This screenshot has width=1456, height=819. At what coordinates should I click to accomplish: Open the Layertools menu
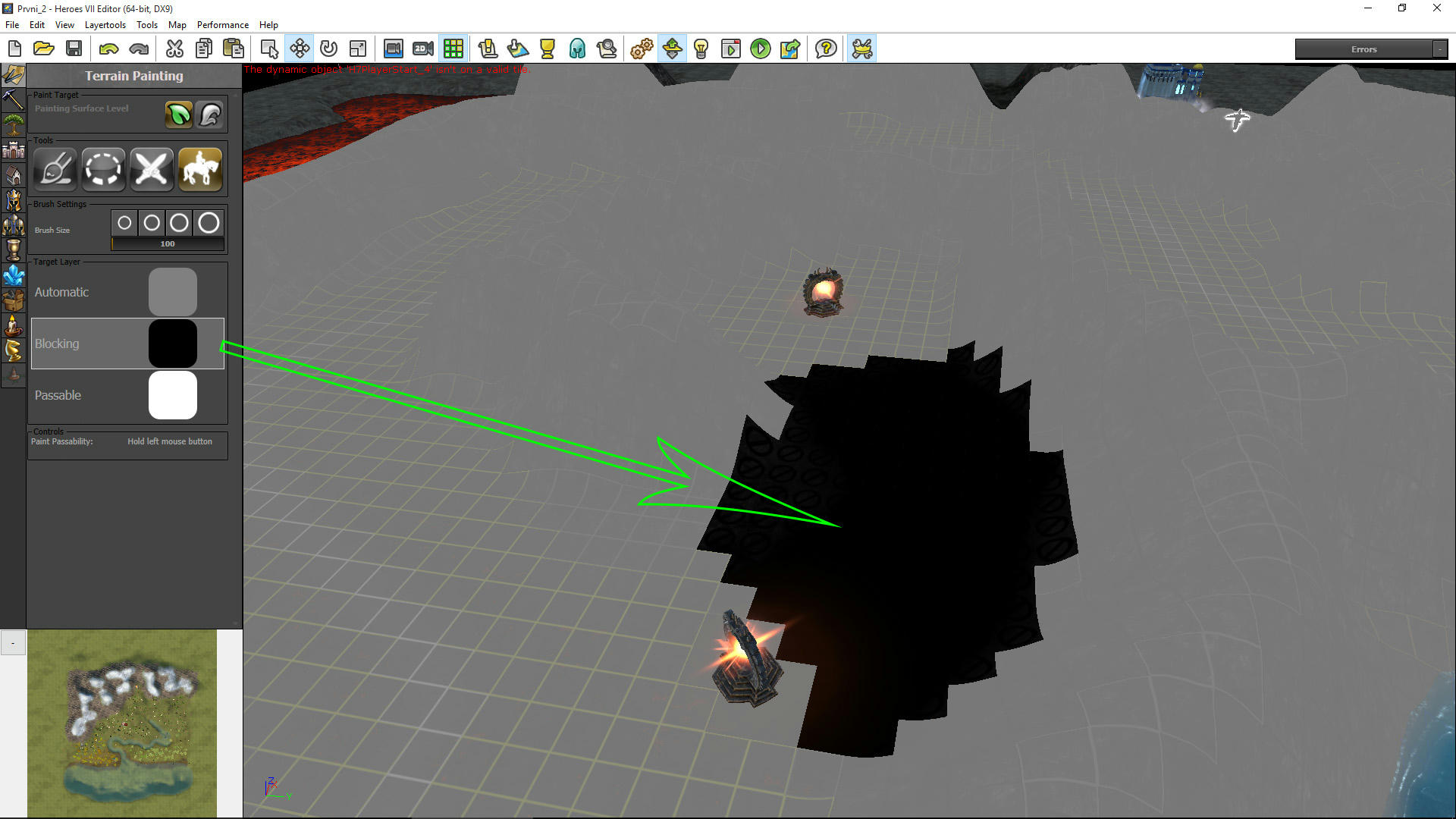tap(105, 25)
